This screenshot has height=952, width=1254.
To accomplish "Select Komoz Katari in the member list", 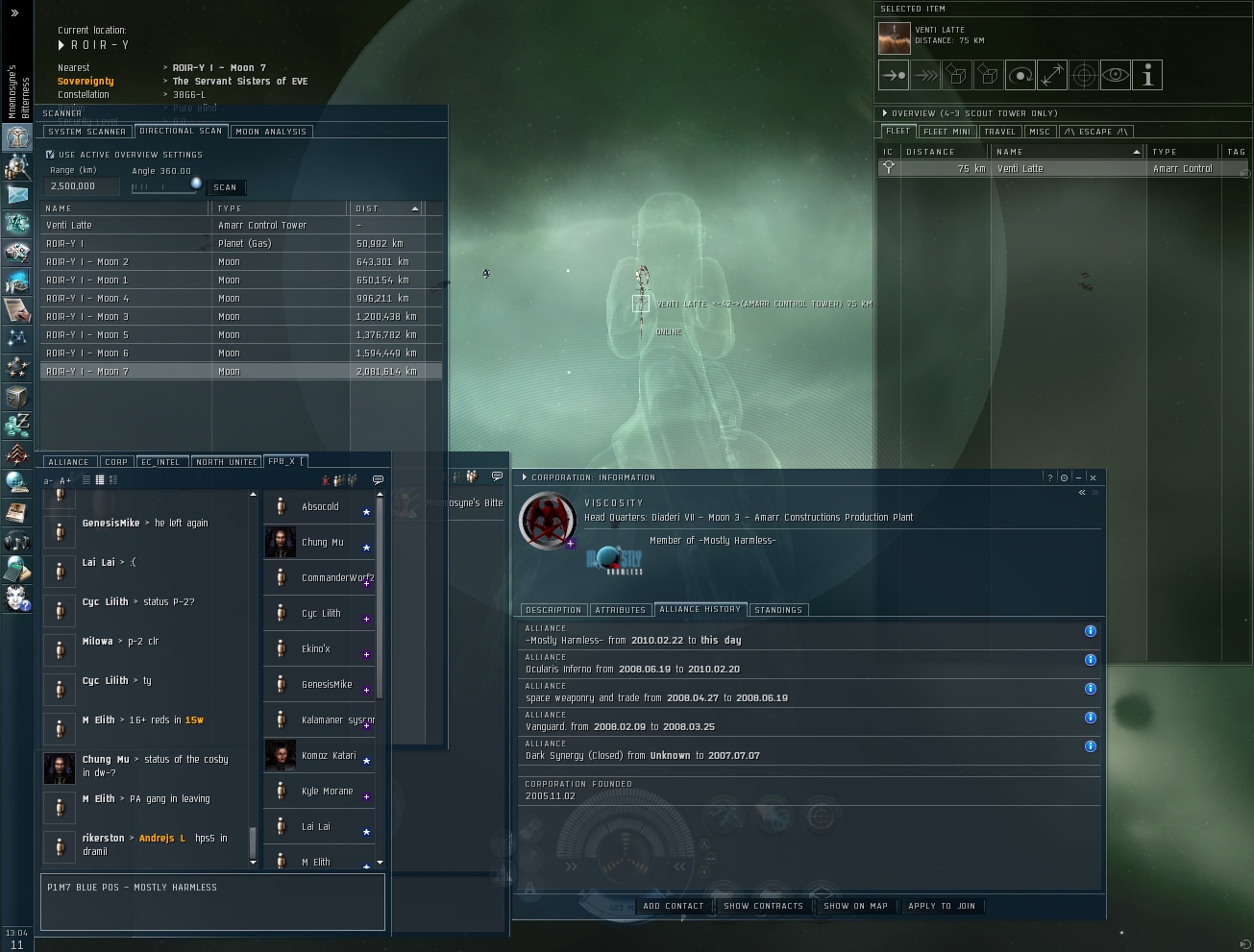I will (320, 756).
